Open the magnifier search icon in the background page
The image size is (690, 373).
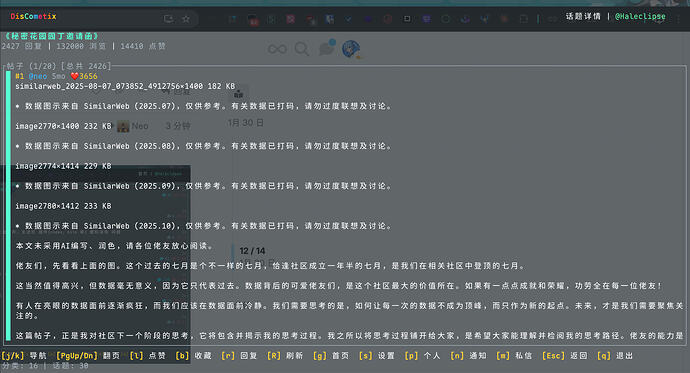[302, 49]
